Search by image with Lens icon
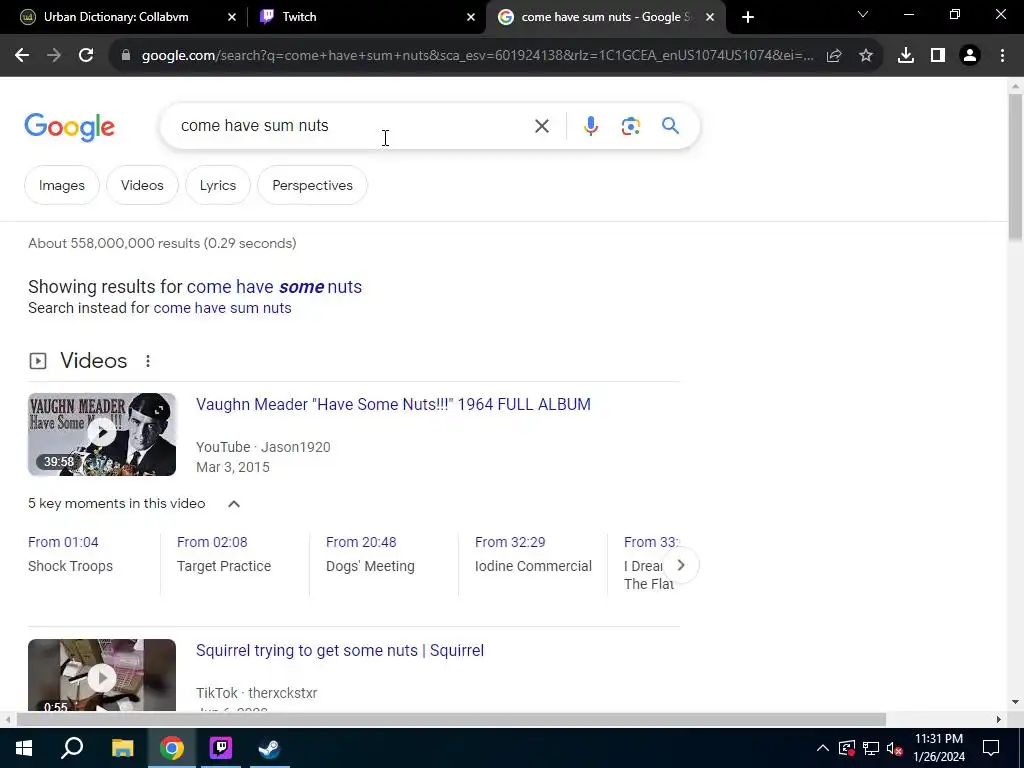The height and width of the screenshot is (768, 1024). pos(631,126)
